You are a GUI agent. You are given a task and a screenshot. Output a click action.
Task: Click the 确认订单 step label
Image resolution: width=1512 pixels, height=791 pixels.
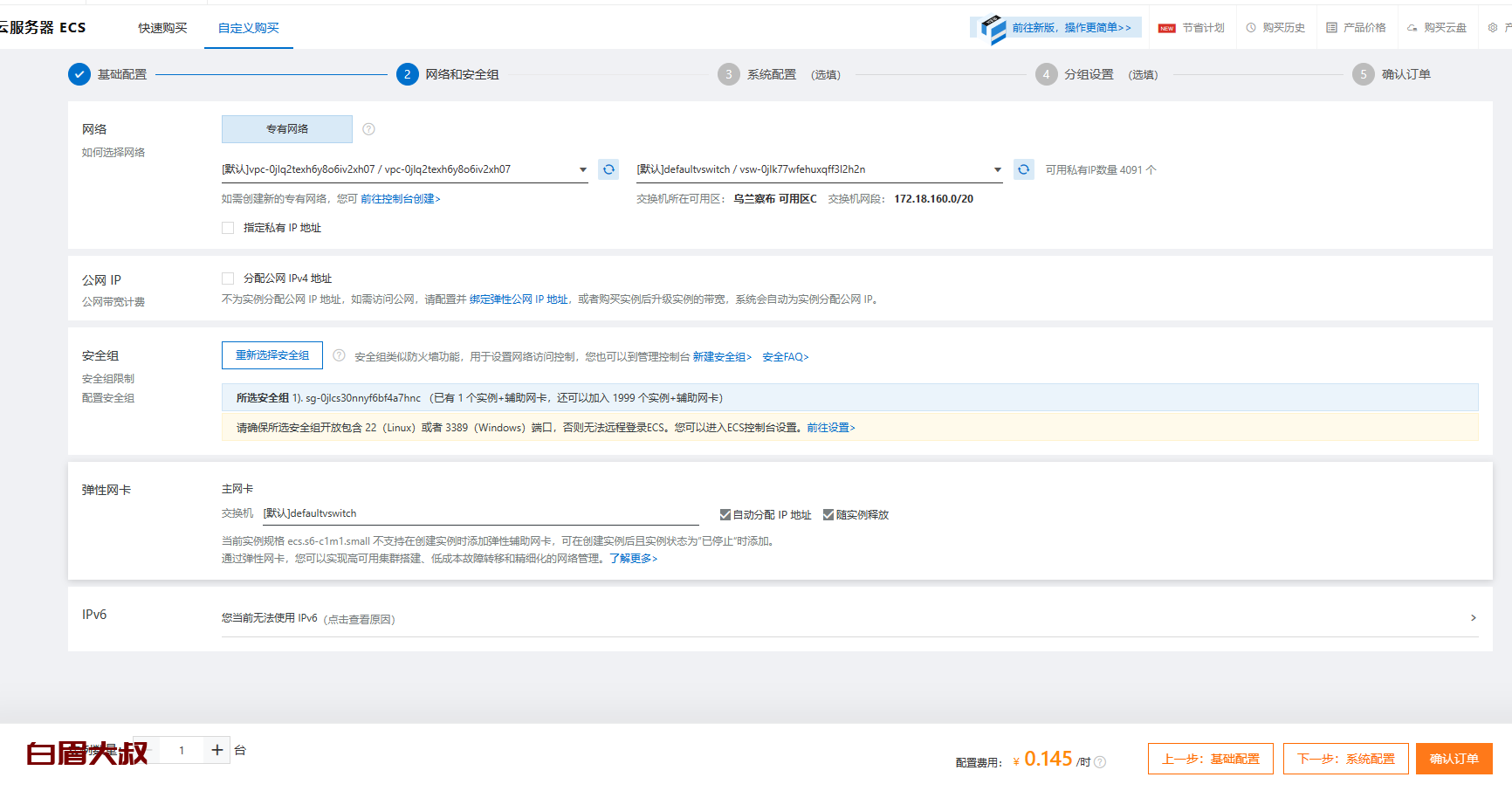pos(1406,74)
